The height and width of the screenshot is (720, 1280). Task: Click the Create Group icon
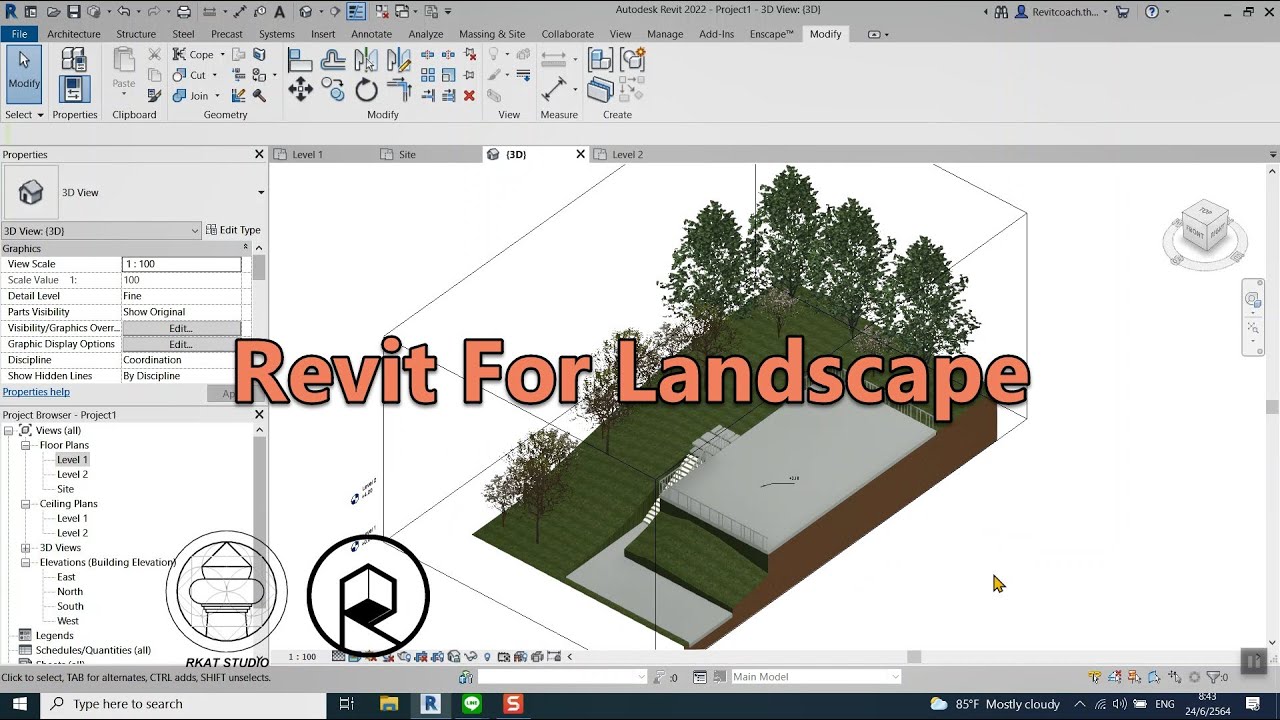(632, 60)
